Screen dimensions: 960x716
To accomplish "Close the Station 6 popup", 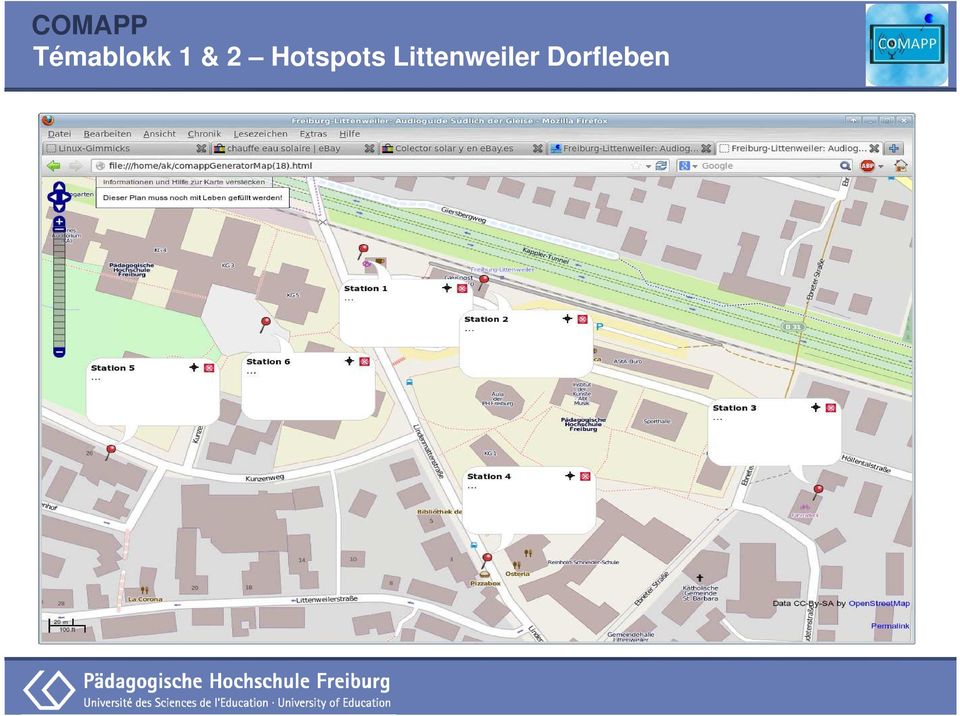I will [x=364, y=362].
